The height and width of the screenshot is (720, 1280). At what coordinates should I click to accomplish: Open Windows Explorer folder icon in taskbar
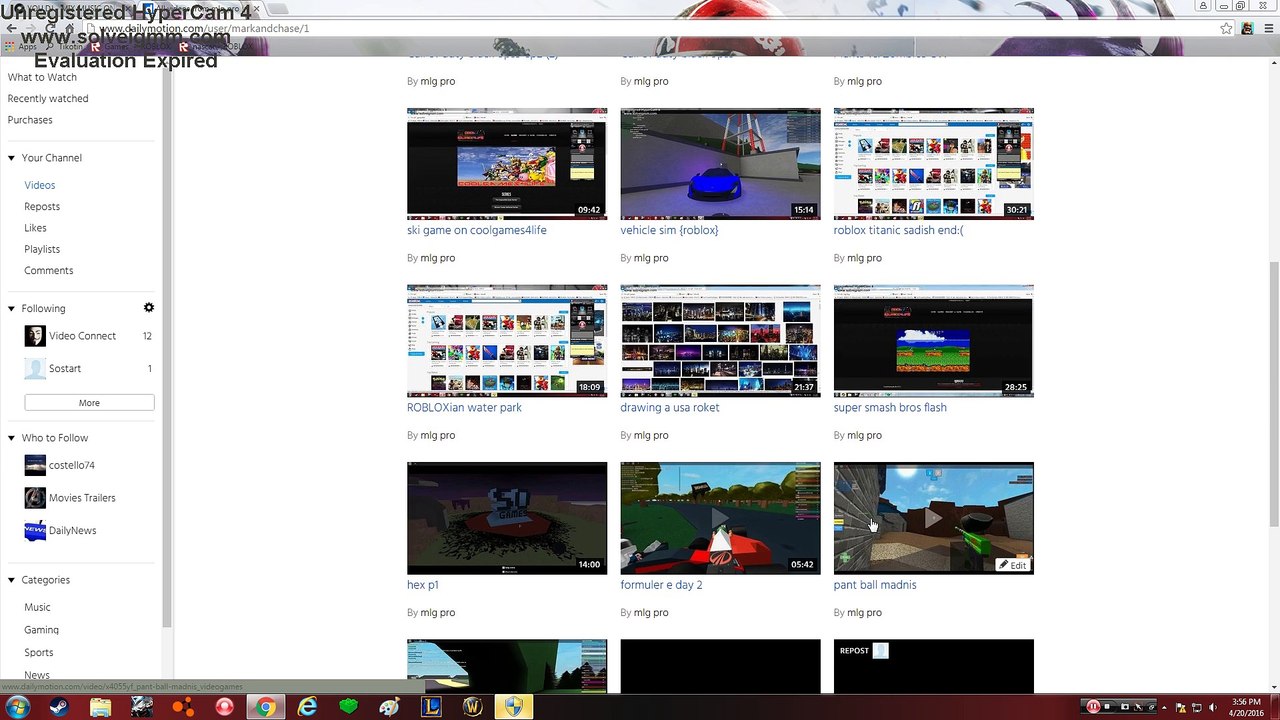click(101, 707)
